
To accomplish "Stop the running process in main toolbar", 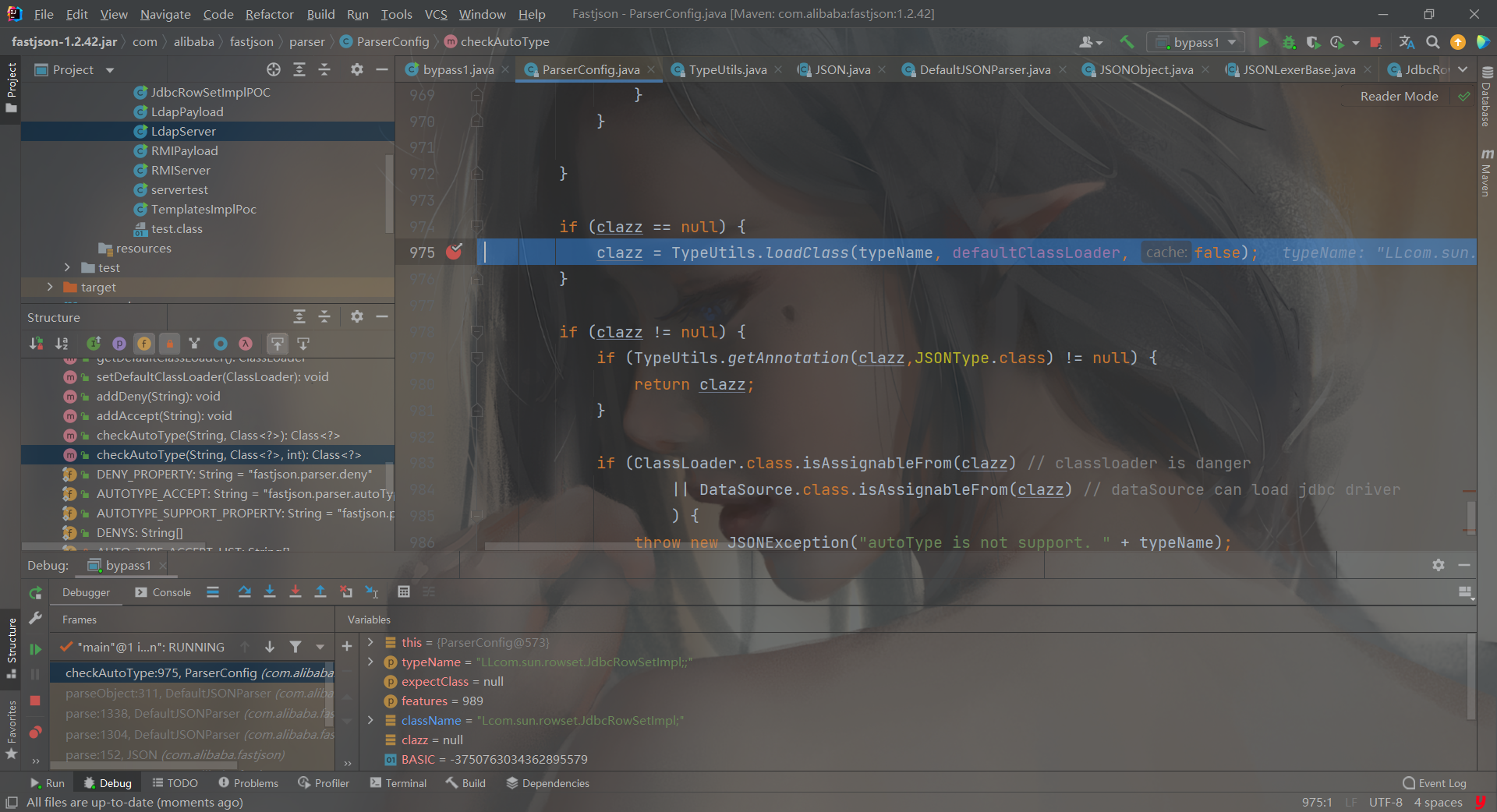I will [1376, 42].
